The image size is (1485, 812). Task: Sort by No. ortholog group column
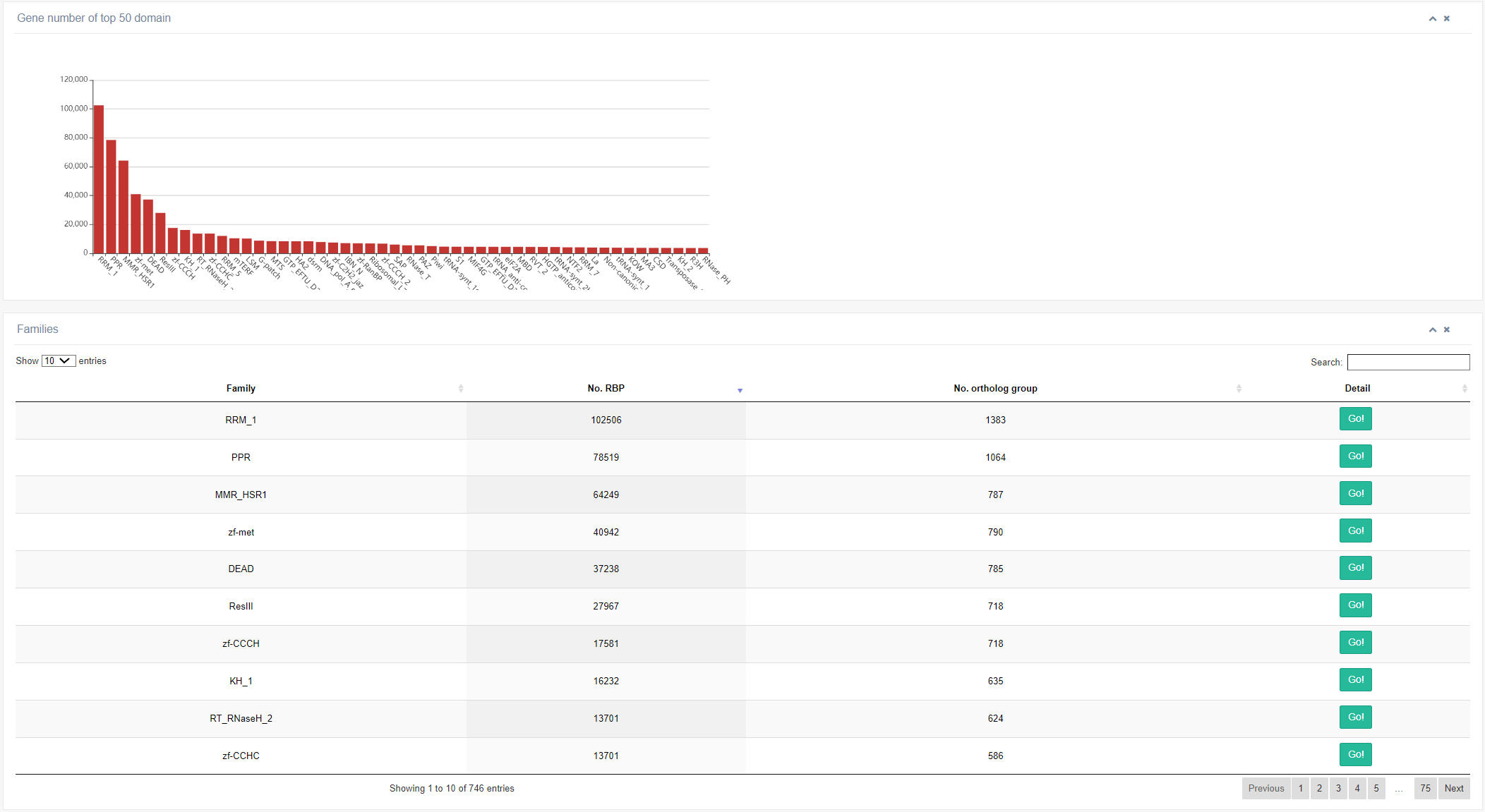coord(994,389)
